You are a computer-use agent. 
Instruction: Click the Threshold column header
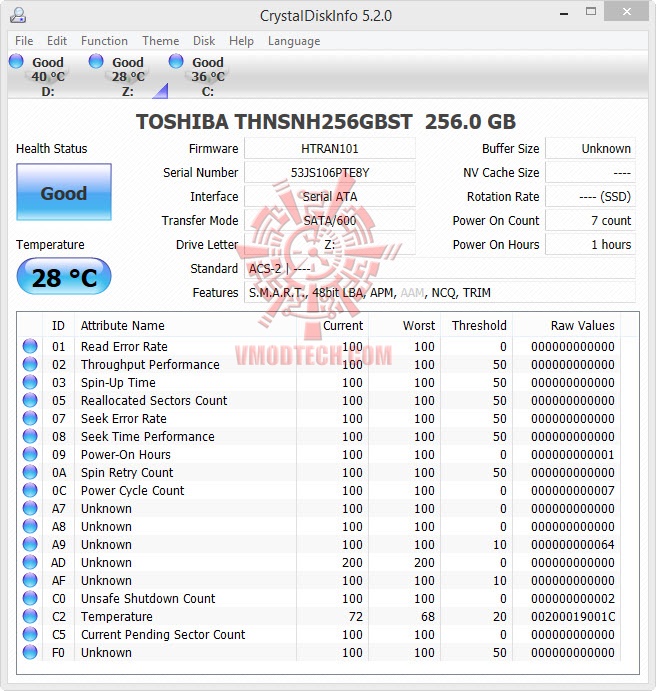[476, 325]
